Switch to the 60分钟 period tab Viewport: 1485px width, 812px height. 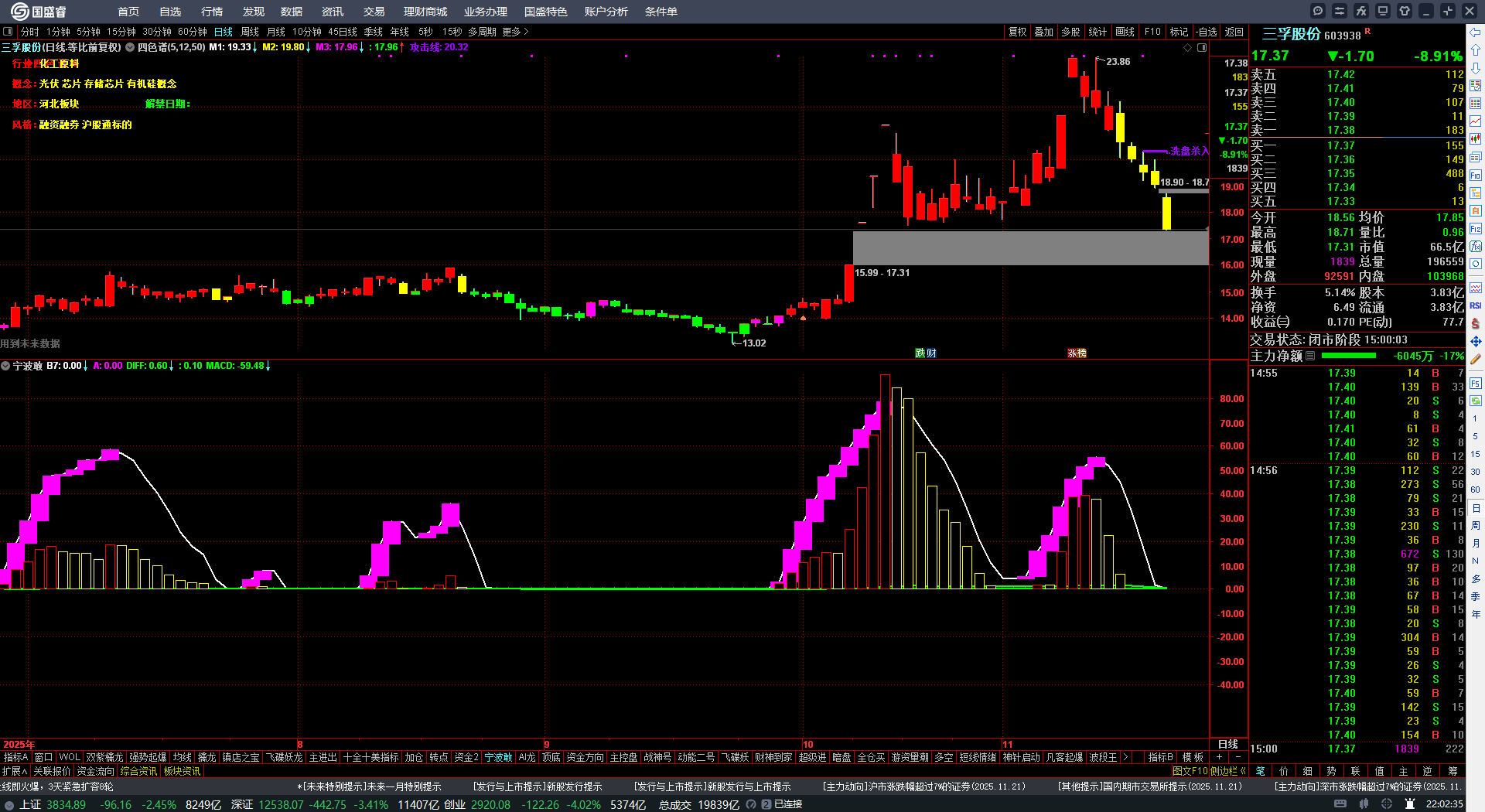click(x=193, y=32)
